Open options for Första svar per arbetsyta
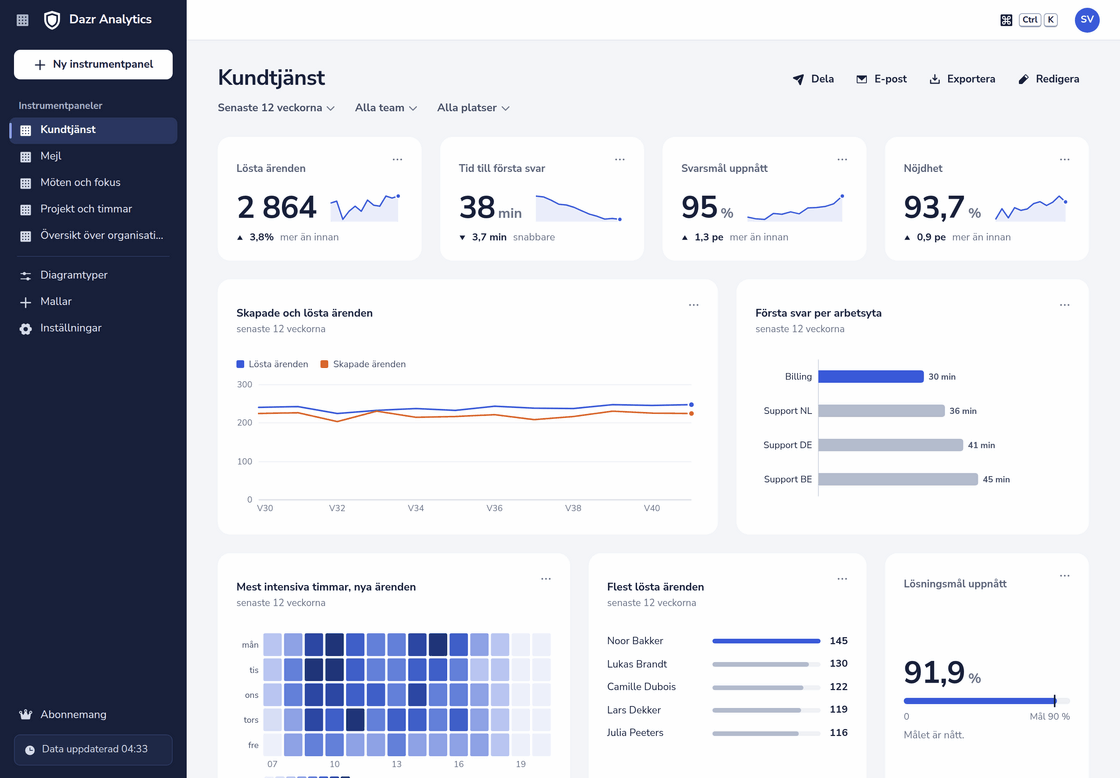Screen dimensions: 1120x778 click(x=1064, y=305)
